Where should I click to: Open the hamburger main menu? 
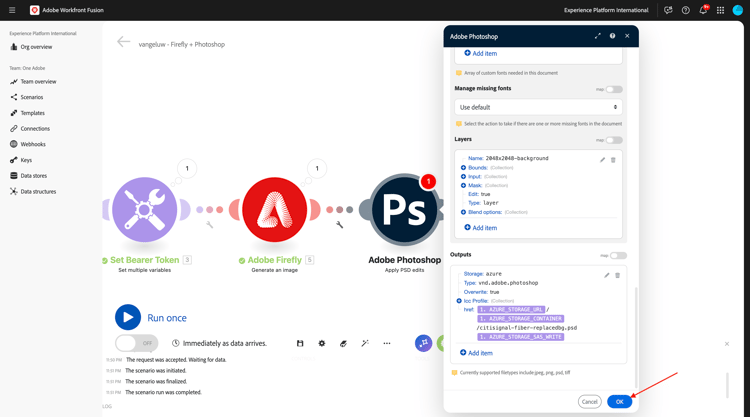12,10
